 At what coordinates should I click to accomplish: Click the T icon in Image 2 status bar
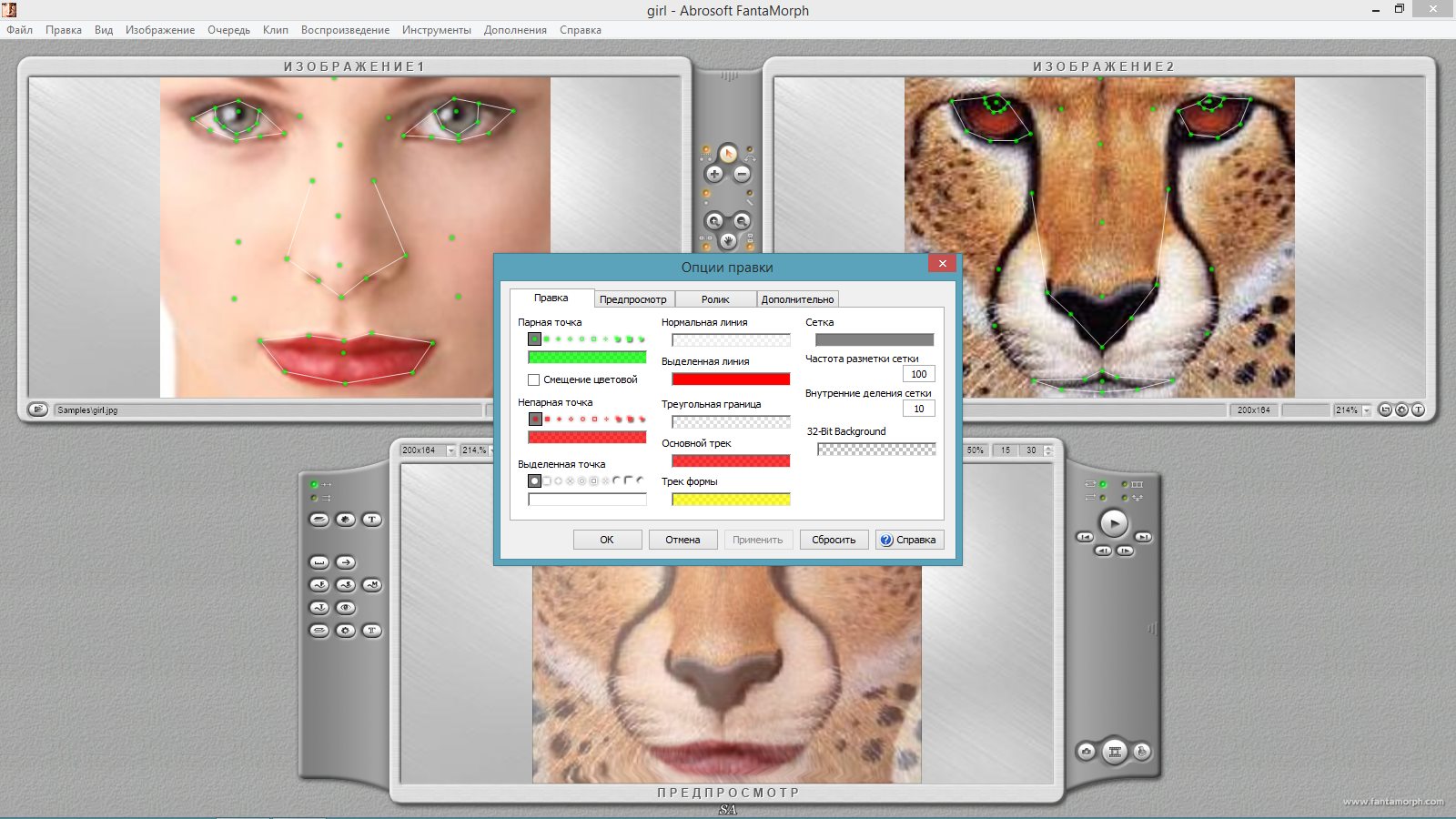pyautogui.click(x=1418, y=410)
